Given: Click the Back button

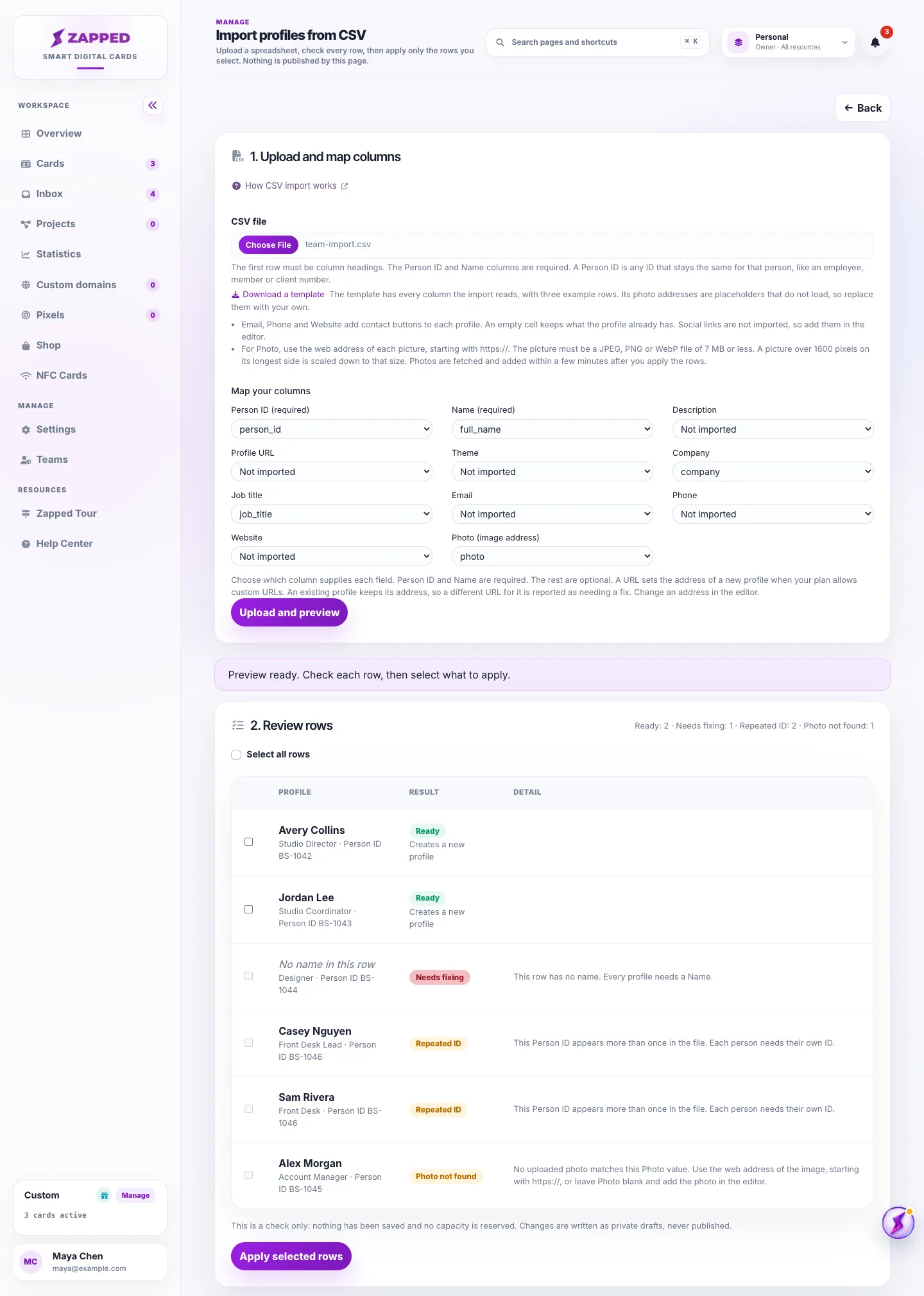Looking at the screenshot, I should point(862,108).
